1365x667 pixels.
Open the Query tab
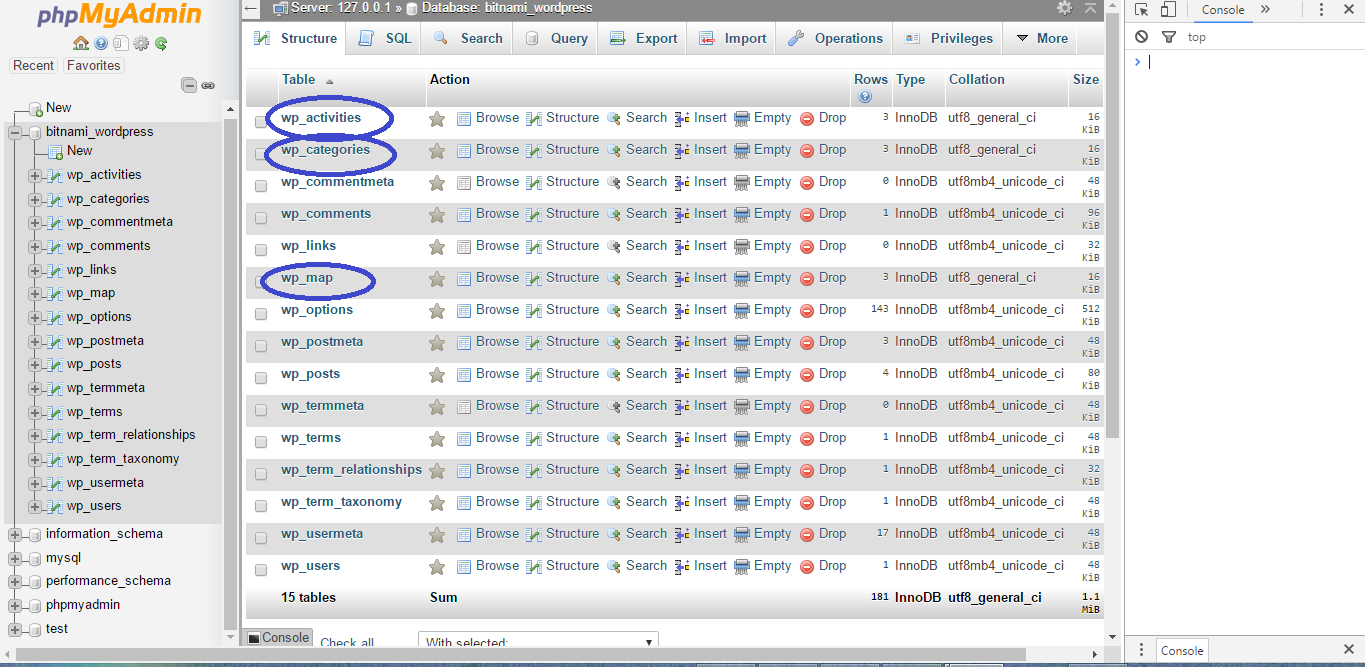coord(556,38)
